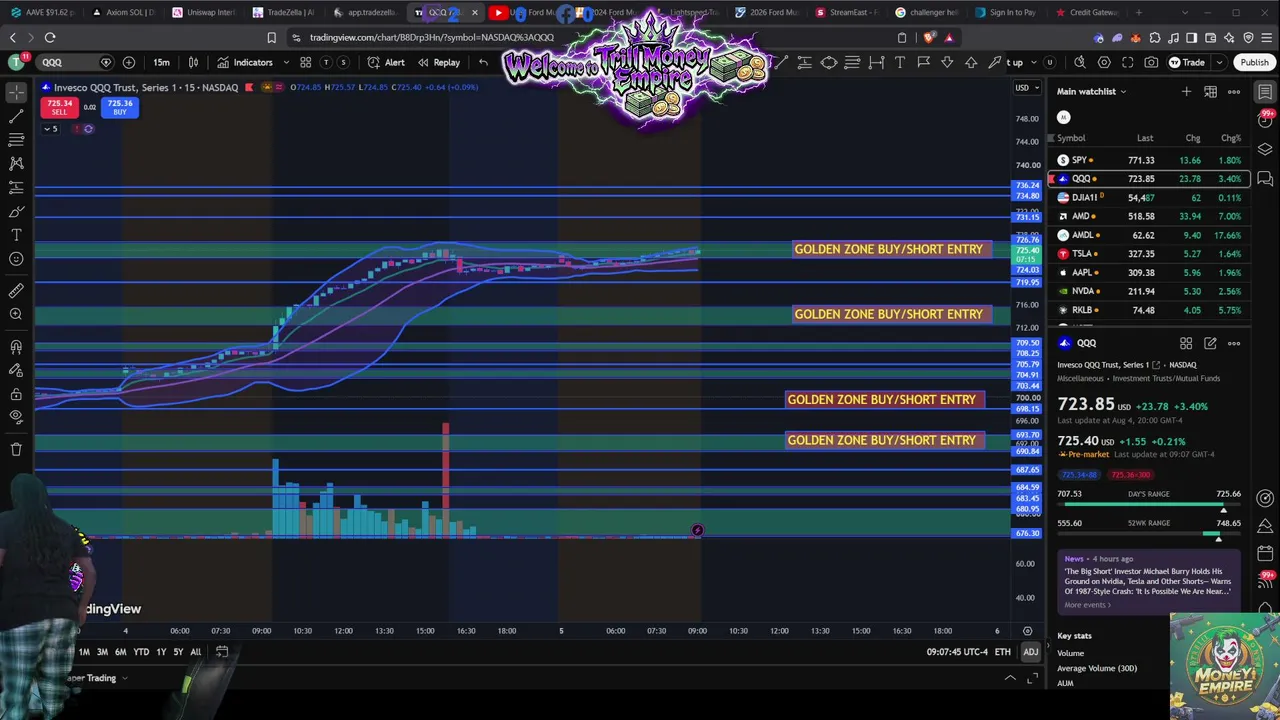Image resolution: width=1280 pixels, height=720 pixels.
Task: Select the YTD date range
Action: coord(141,652)
